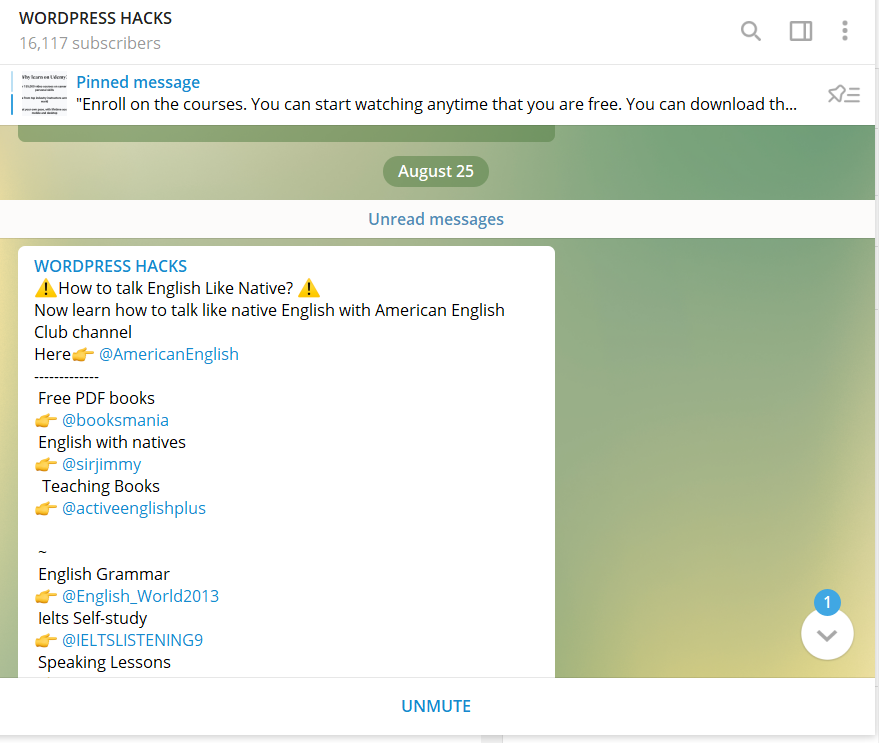The height and width of the screenshot is (743, 879).
Task: Open the search icon in channel header
Action: 751,31
